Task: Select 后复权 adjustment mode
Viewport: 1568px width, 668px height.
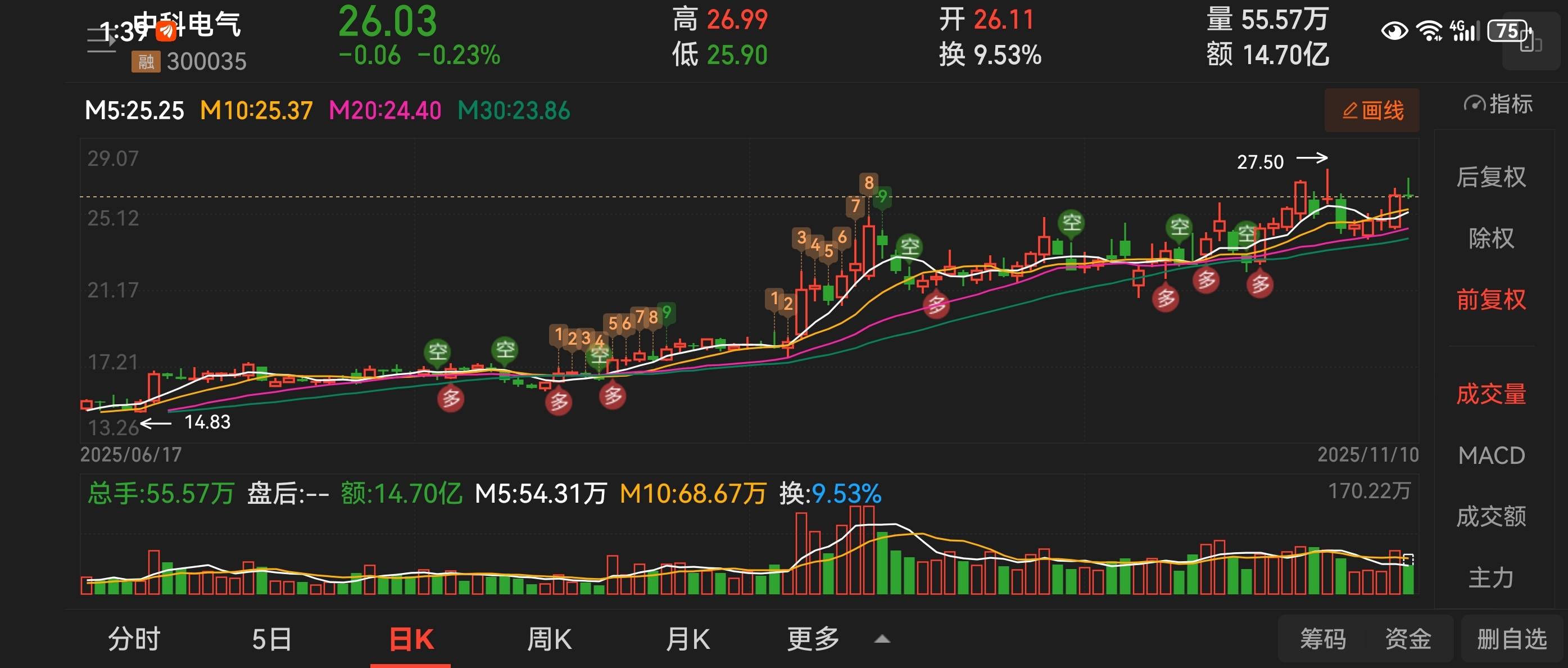Action: click(1490, 177)
